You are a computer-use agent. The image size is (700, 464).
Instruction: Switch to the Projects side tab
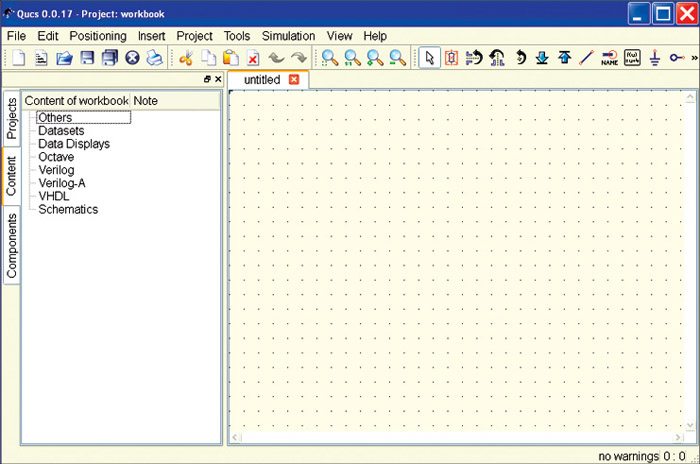pos(12,118)
